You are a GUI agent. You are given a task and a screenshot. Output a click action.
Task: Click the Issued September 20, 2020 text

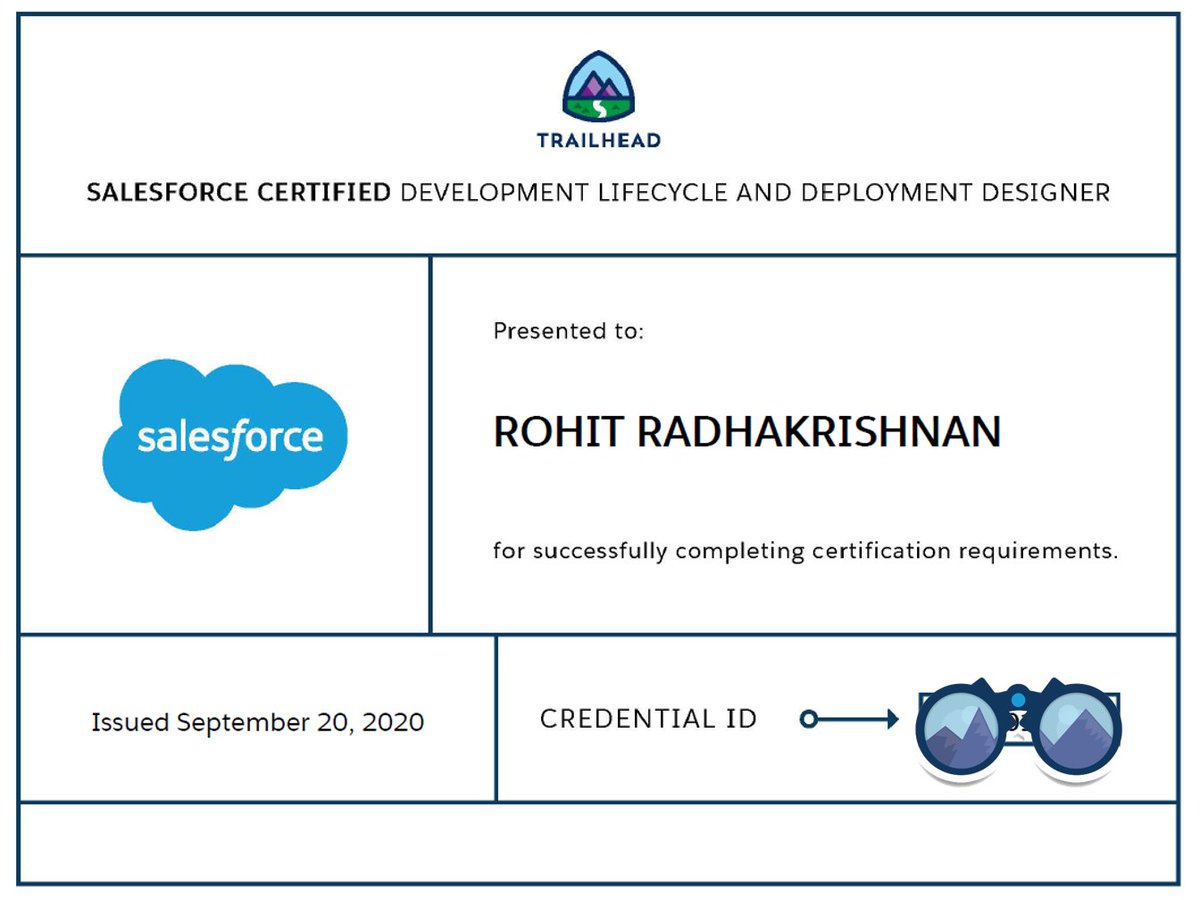pos(257,721)
